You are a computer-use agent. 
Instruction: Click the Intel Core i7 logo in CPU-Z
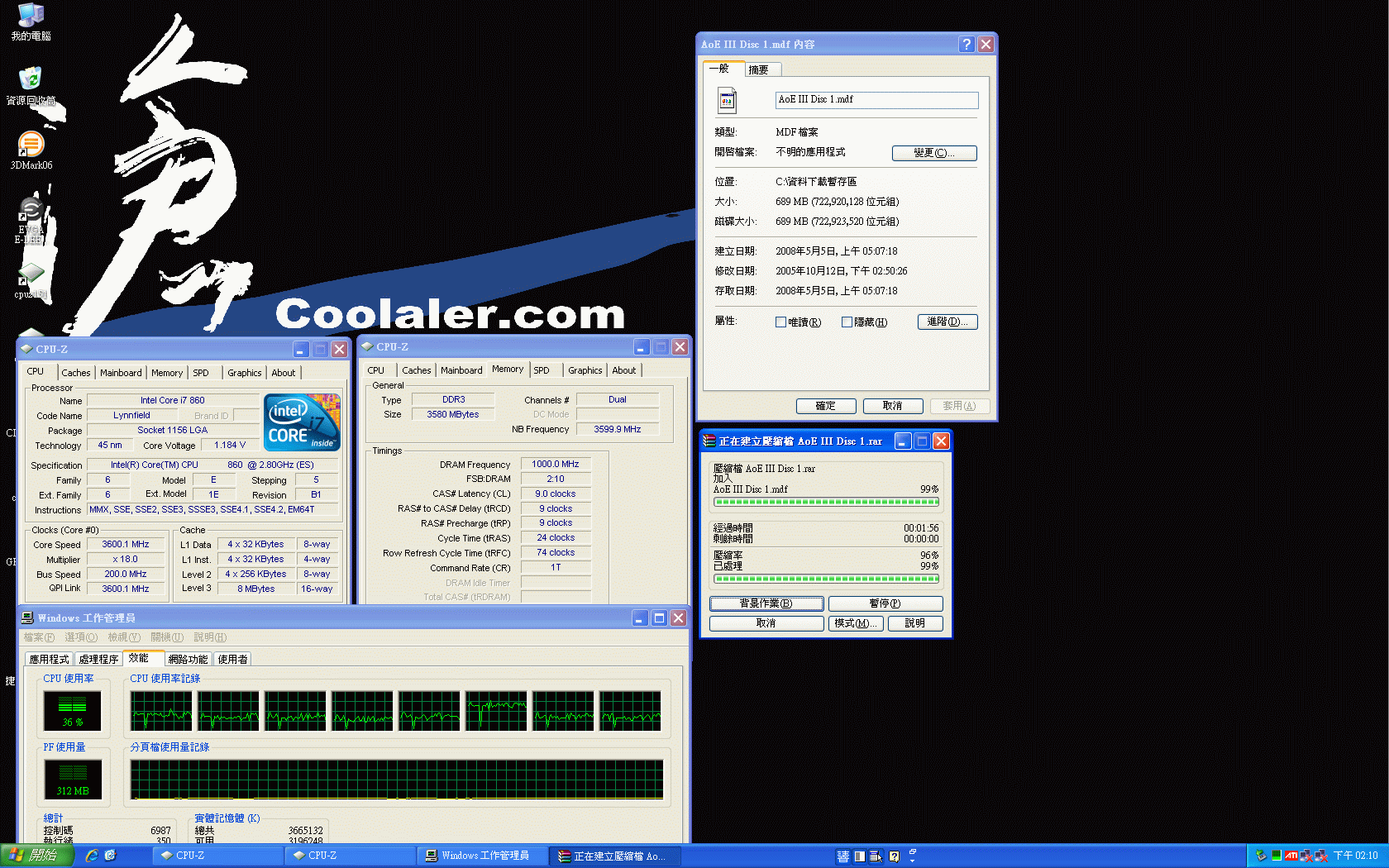302,422
